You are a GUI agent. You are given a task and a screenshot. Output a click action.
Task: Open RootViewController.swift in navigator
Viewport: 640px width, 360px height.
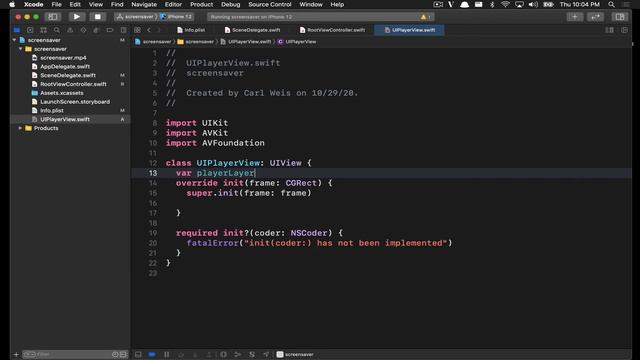tap(73, 84)
